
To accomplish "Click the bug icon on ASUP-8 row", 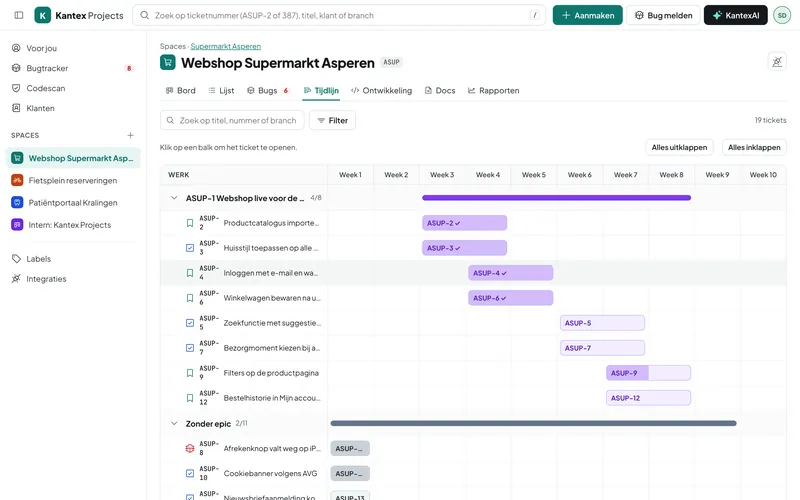I will click(x=190, y=448).
